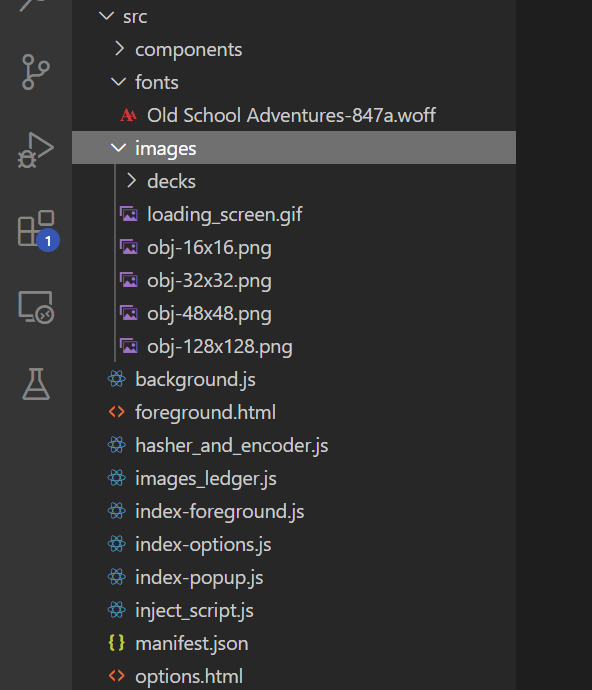Open index-popup.js file

pyautogui.click(x=199, y=578)
